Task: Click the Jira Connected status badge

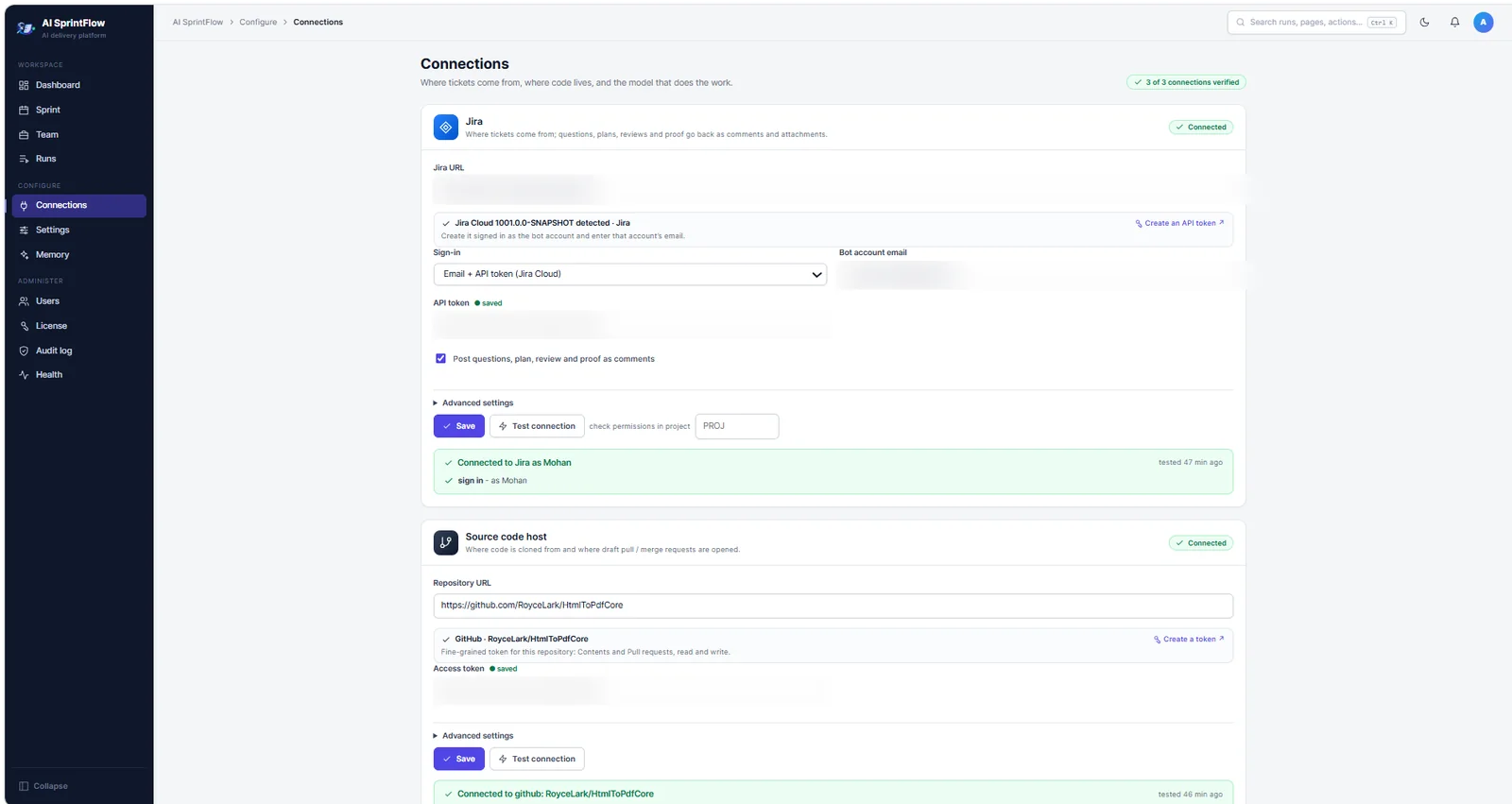Action: (1201, 127)
